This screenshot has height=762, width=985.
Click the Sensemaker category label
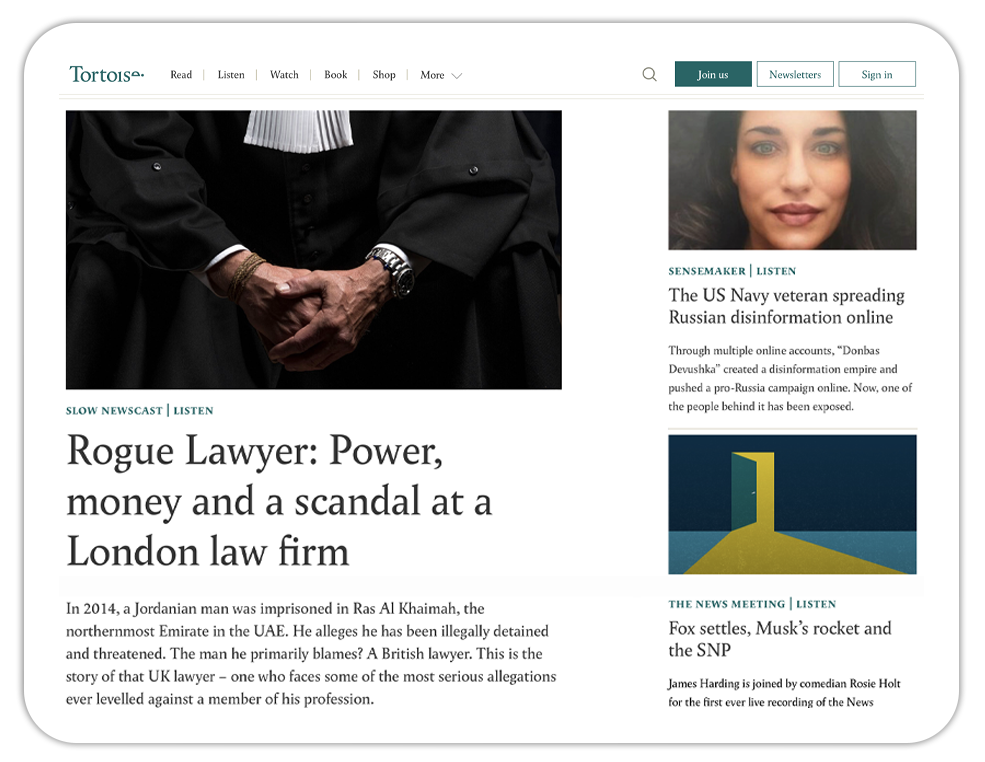point(707,271)
